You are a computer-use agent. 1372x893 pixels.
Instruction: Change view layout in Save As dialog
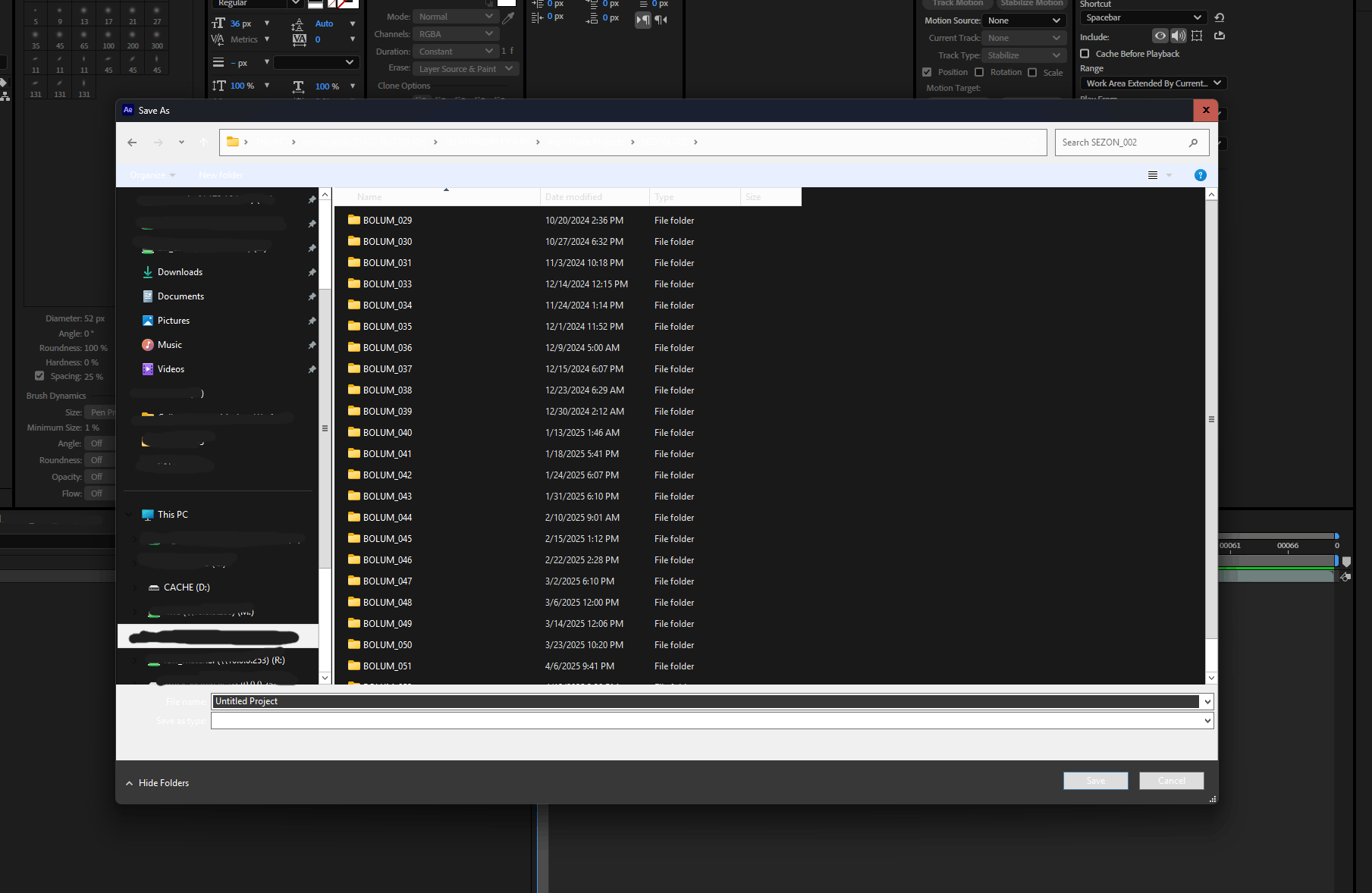tap(1153, 175)
